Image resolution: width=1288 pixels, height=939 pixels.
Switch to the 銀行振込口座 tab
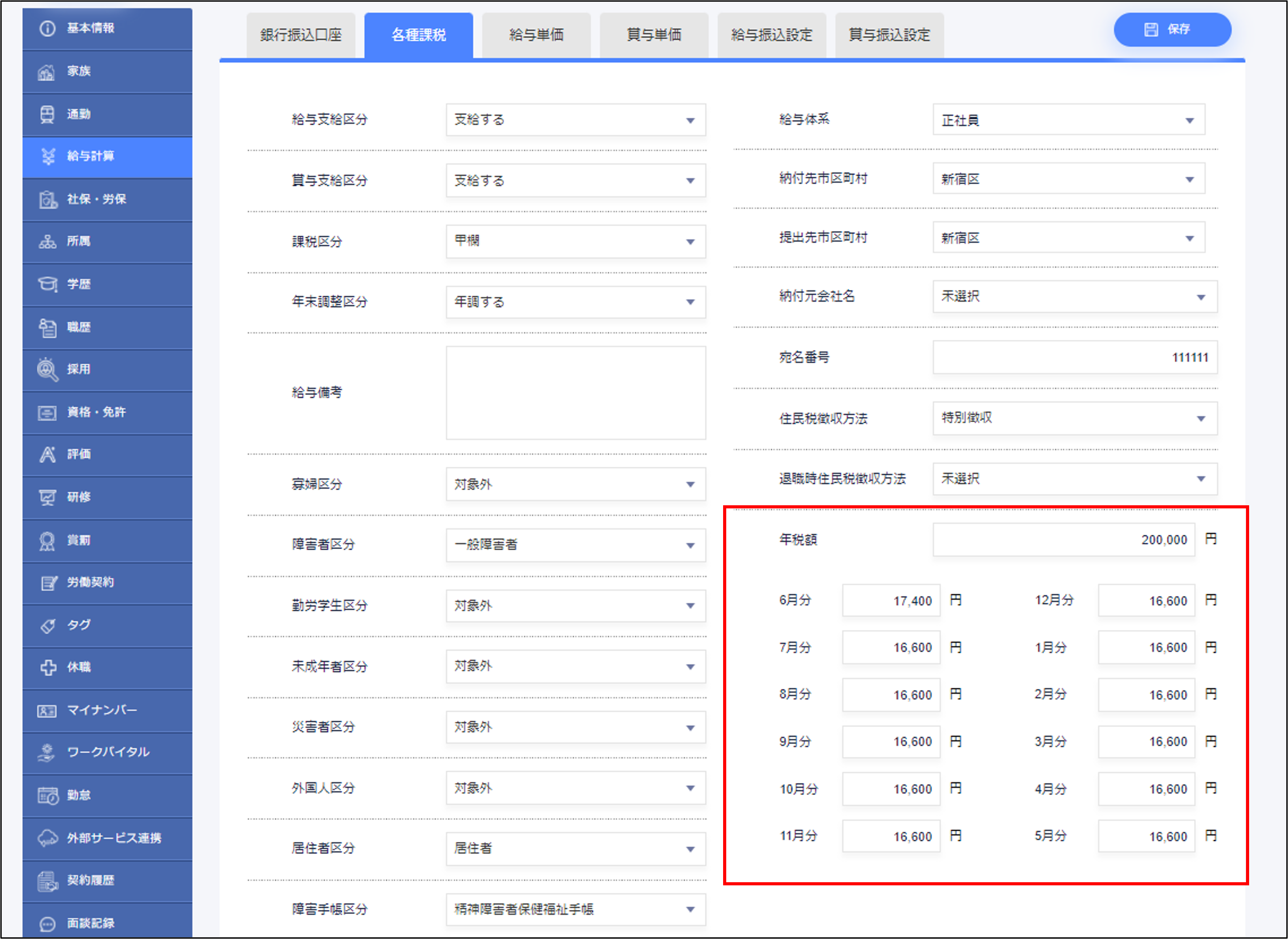(301, 35)
